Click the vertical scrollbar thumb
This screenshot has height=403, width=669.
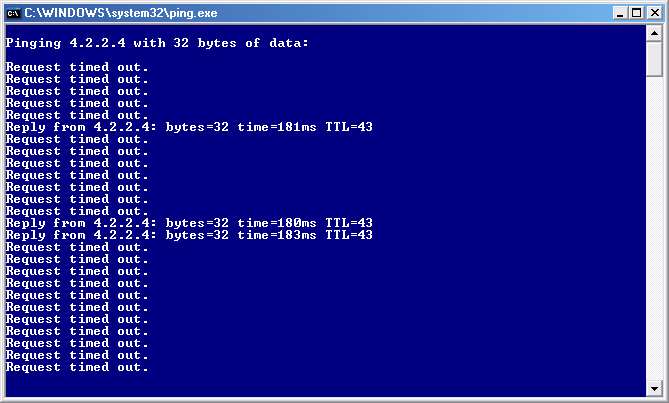tap(654, 59)
